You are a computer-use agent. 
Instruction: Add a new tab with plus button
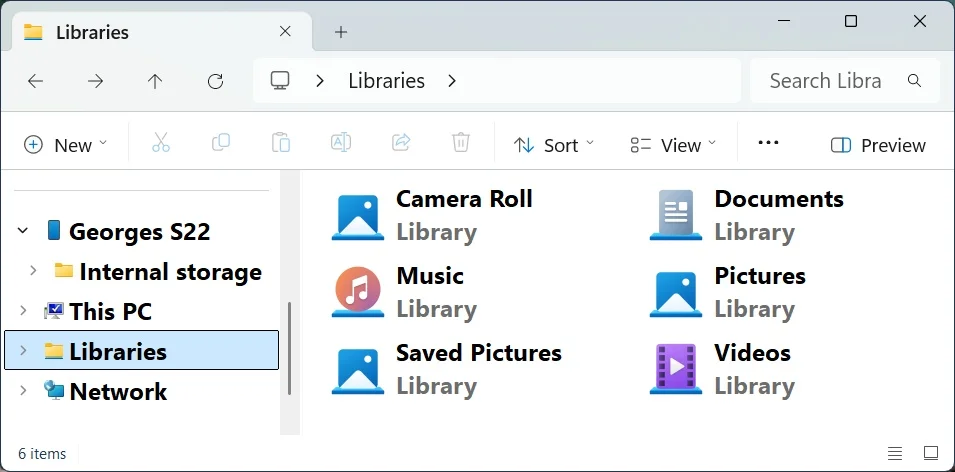[x=341, y=32]
